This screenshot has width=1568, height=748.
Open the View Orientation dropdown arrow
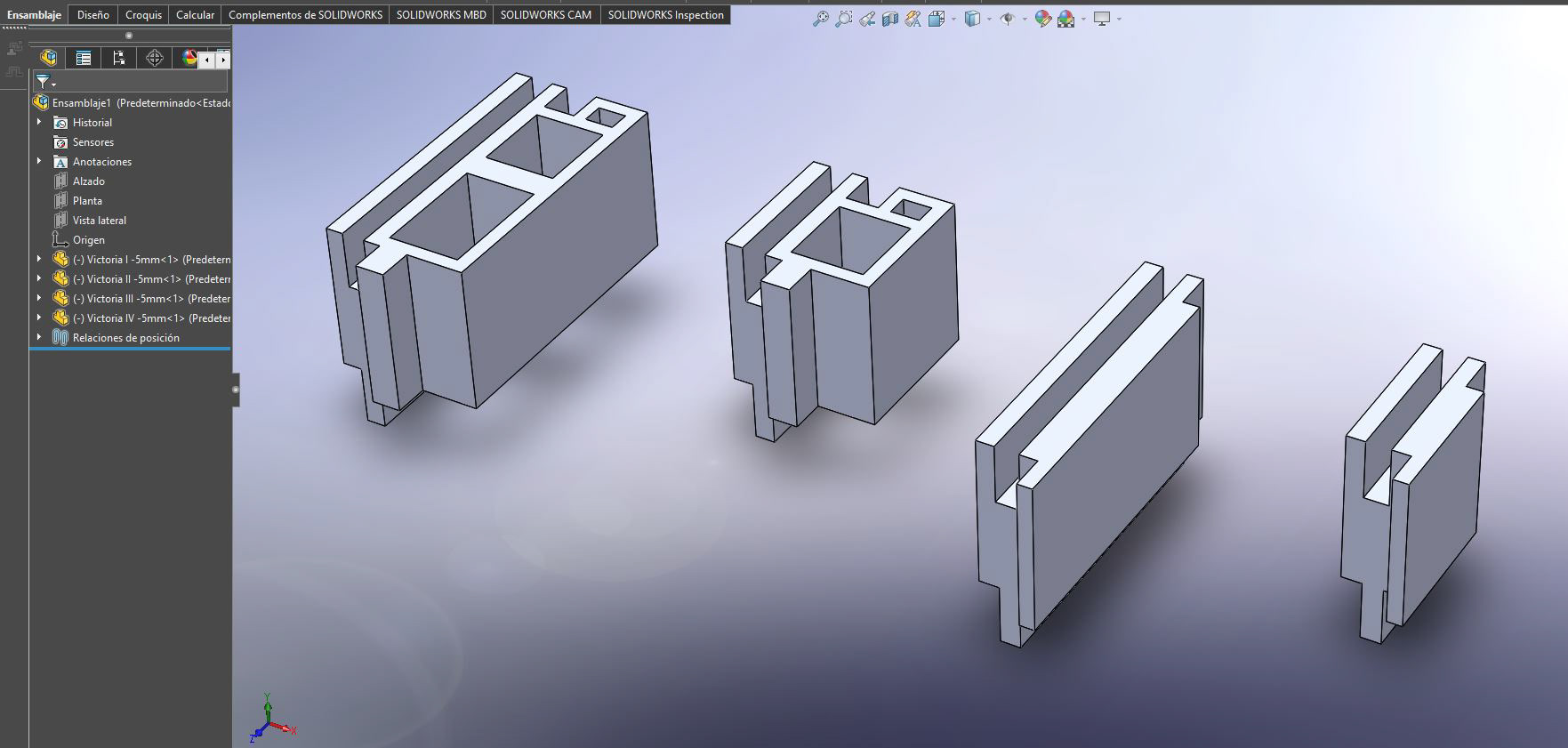click(x=953, y=19)
